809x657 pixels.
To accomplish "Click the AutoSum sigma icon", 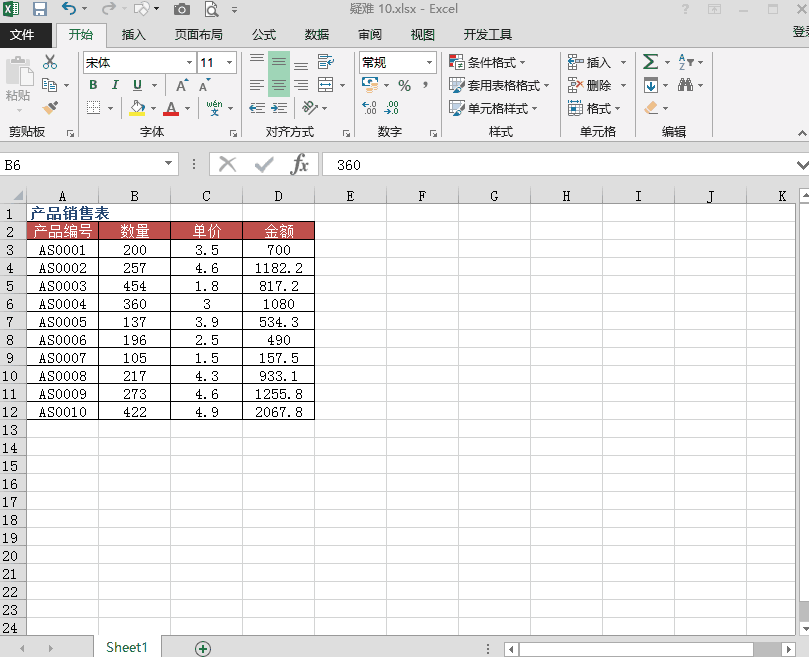I will pos(650,62).
